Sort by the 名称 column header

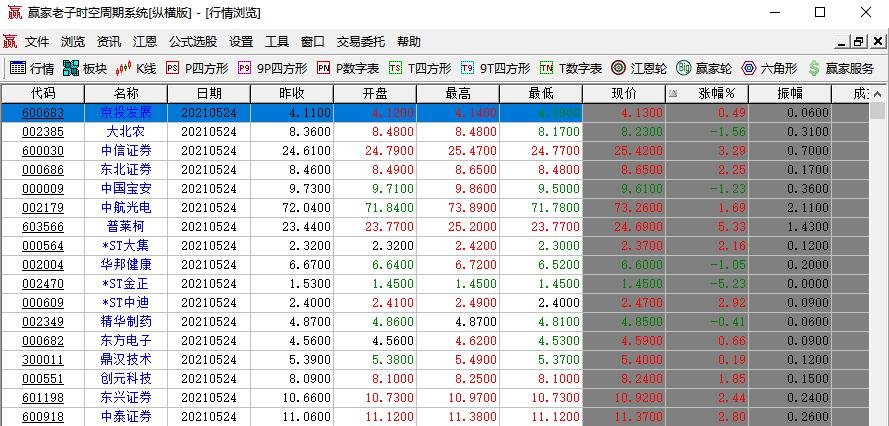126,94
